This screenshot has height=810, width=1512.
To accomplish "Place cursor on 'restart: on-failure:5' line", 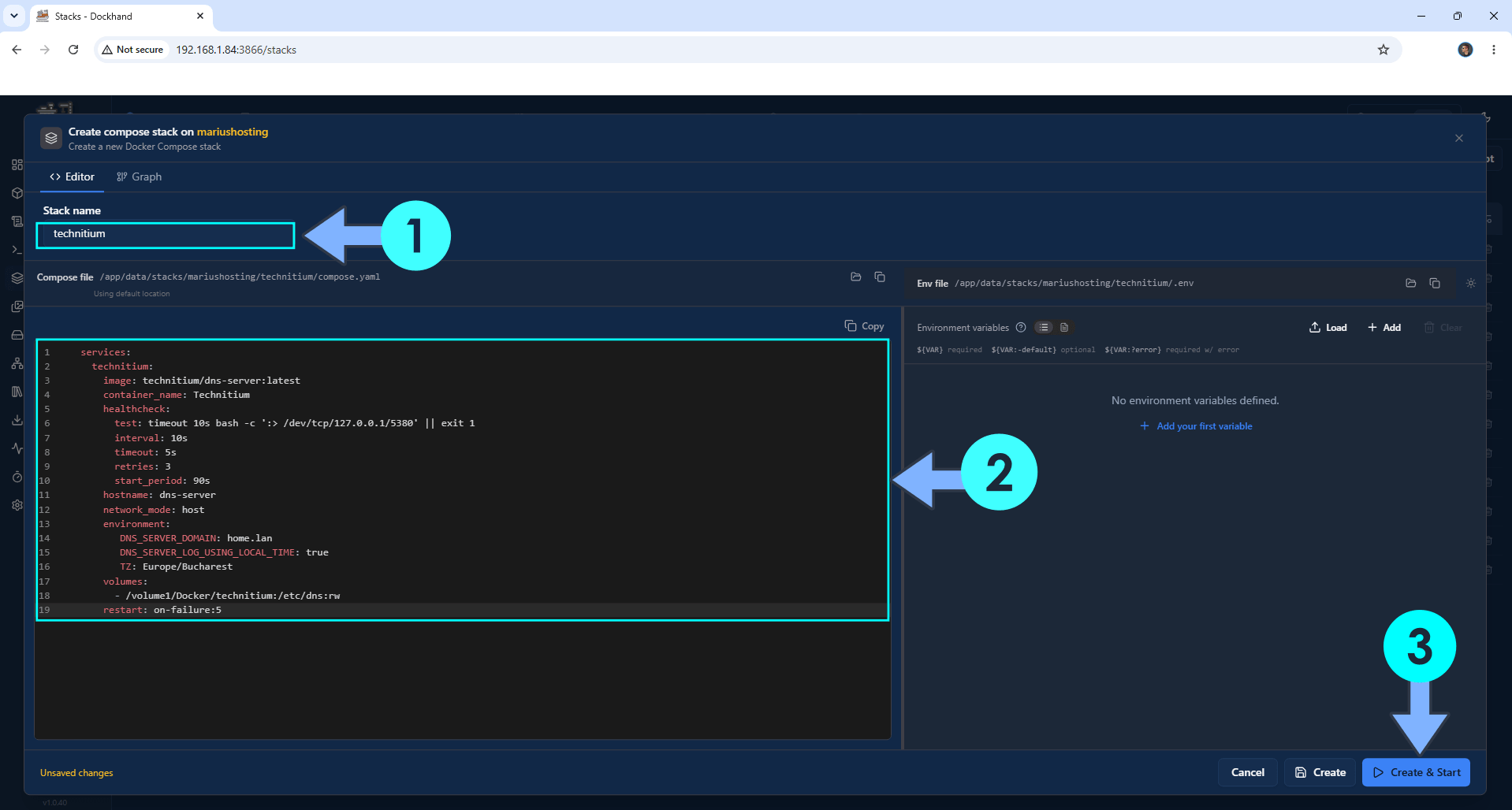I will (162, 610).
